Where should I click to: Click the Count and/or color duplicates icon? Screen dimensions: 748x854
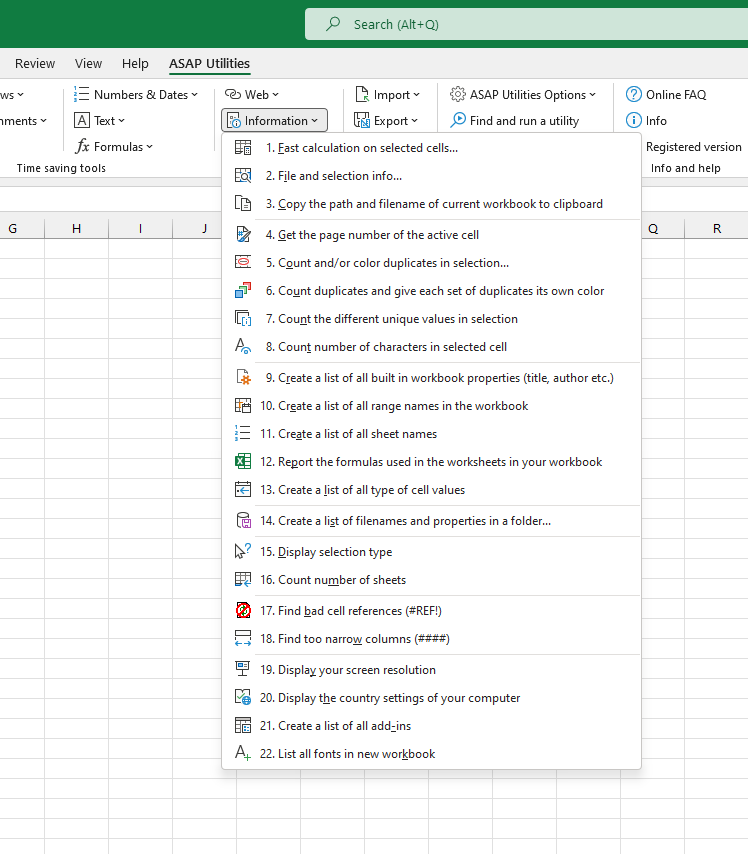(x=243, y=263)
